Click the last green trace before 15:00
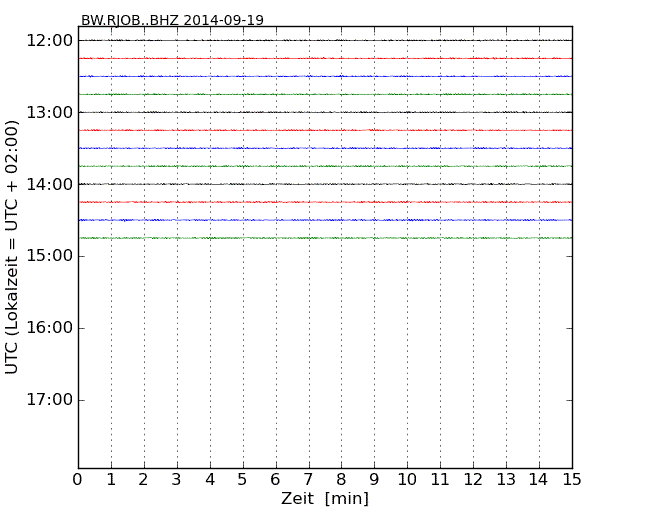The image size is (650, 520). click(325, 238)
